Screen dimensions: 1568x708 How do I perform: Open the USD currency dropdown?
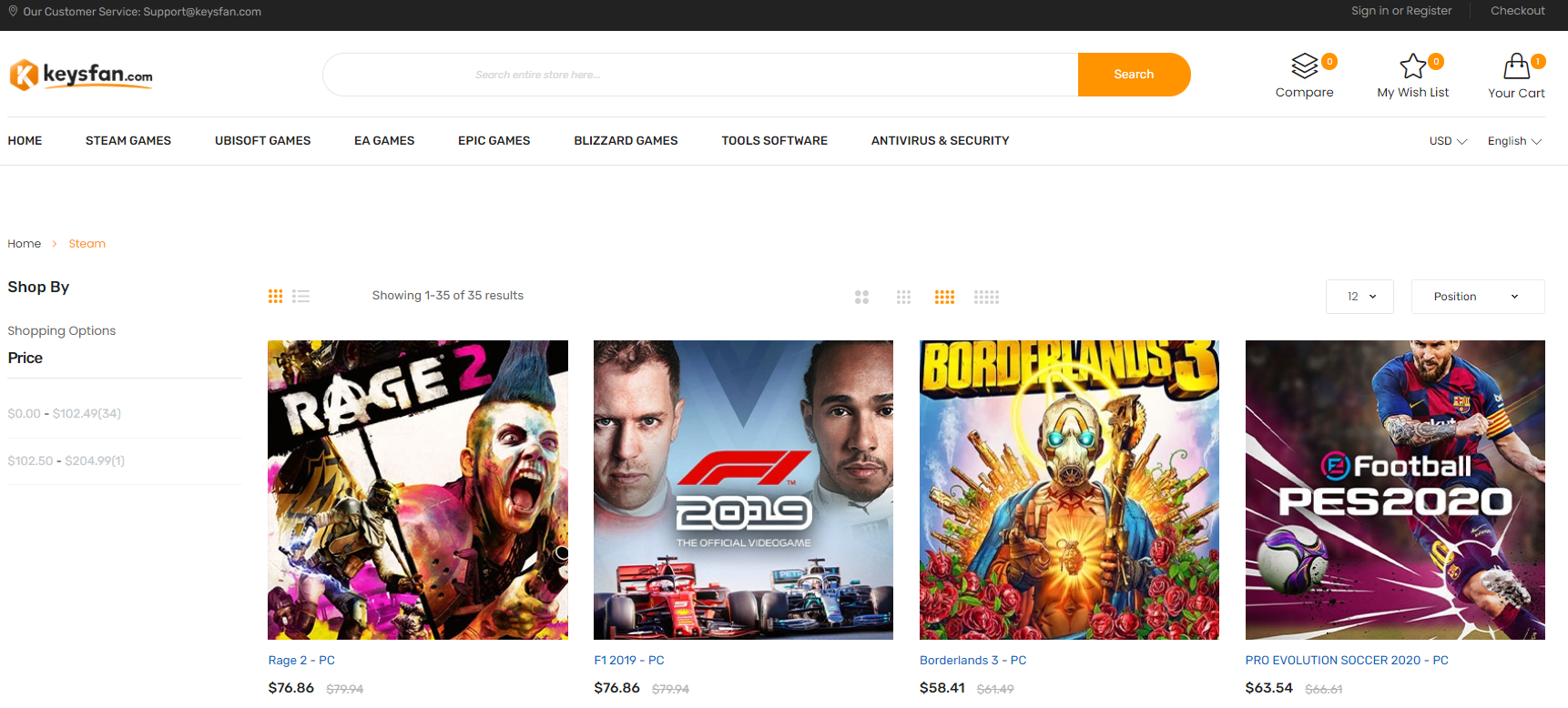tap(1448, 141)
